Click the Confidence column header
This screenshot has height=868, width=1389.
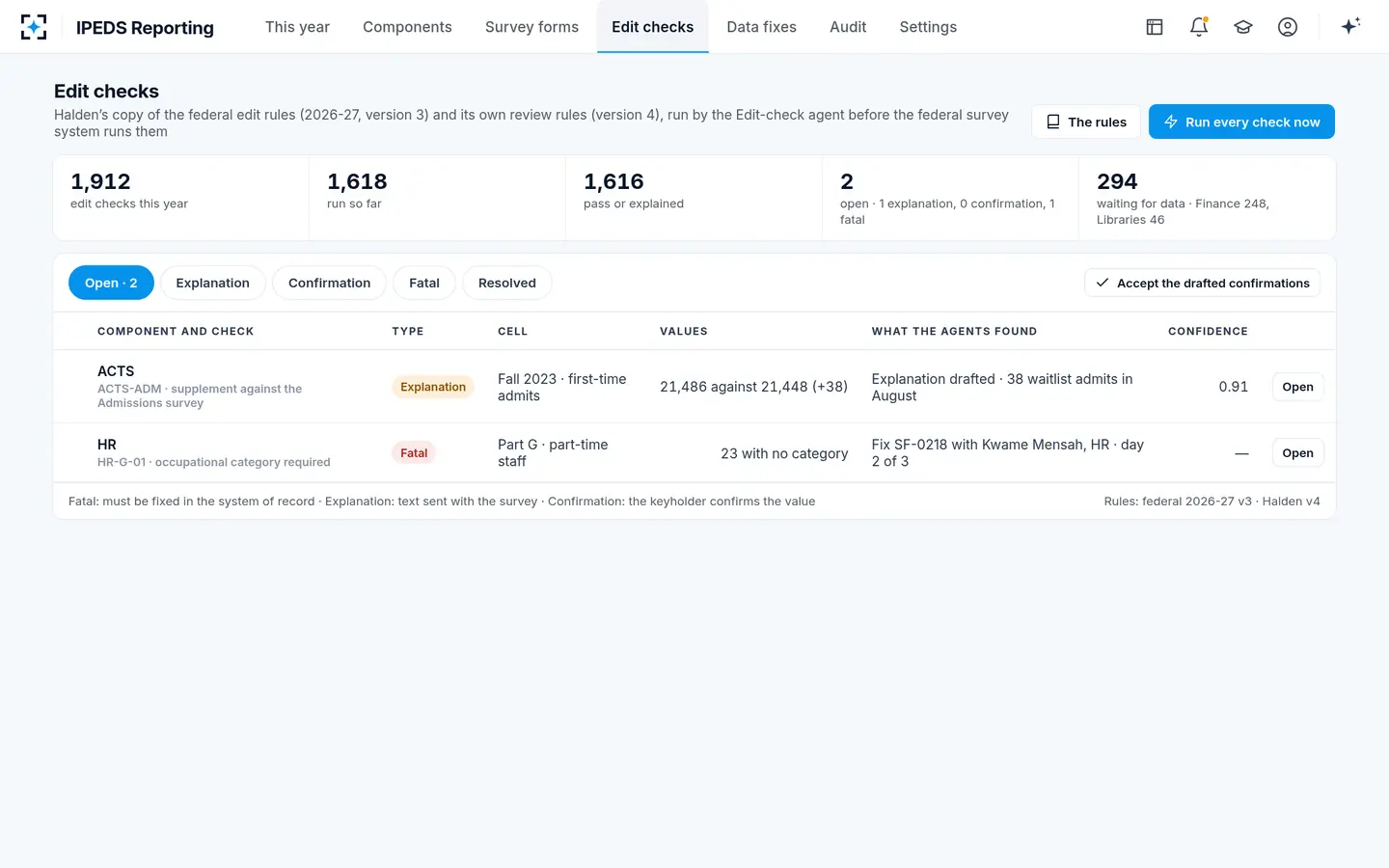(x=1208, y=331)
